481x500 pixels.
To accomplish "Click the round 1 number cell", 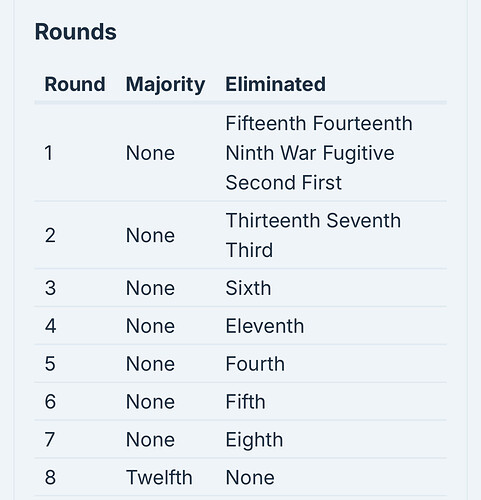I will (x=49, y=153).
